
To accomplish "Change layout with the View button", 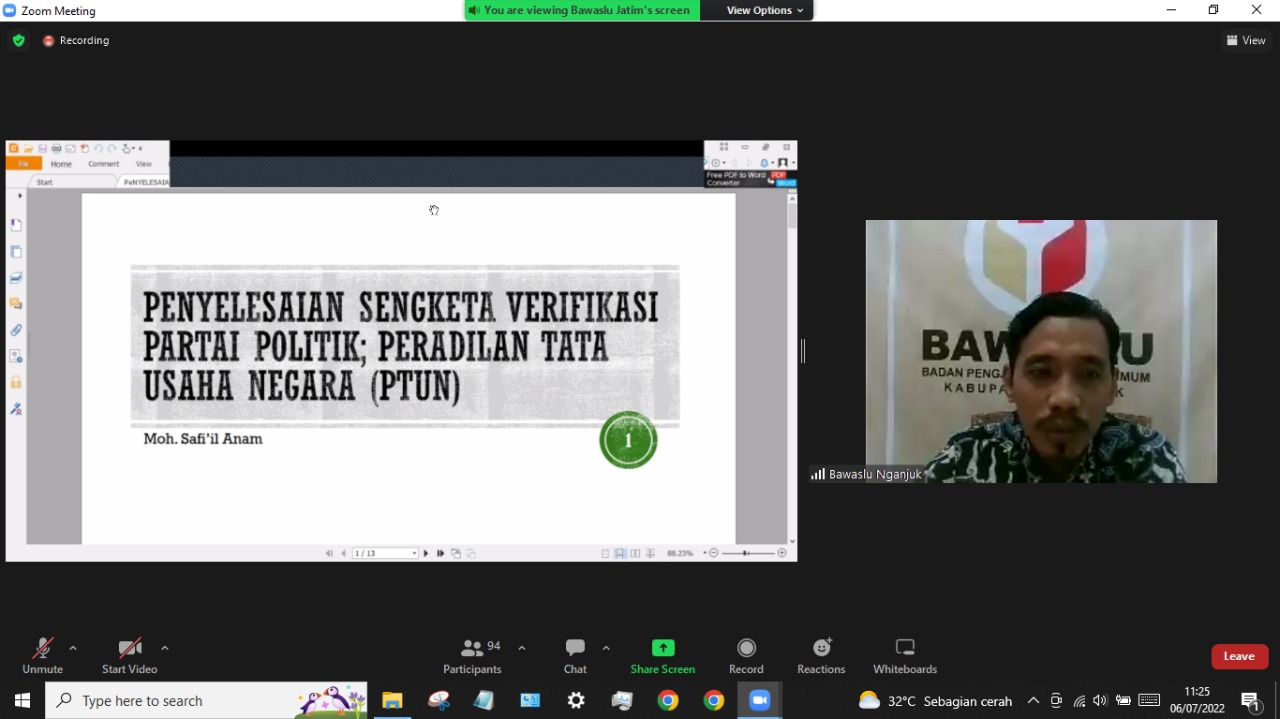I will [x=1246, y=41].
